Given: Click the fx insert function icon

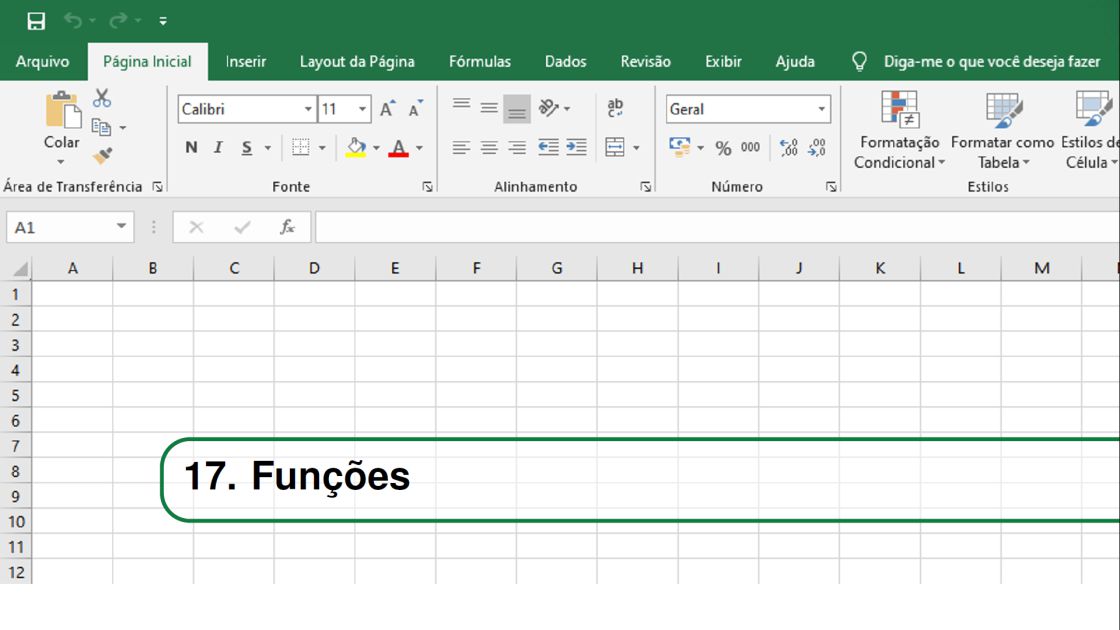Looking at the screenshot, I should [287, 228].
